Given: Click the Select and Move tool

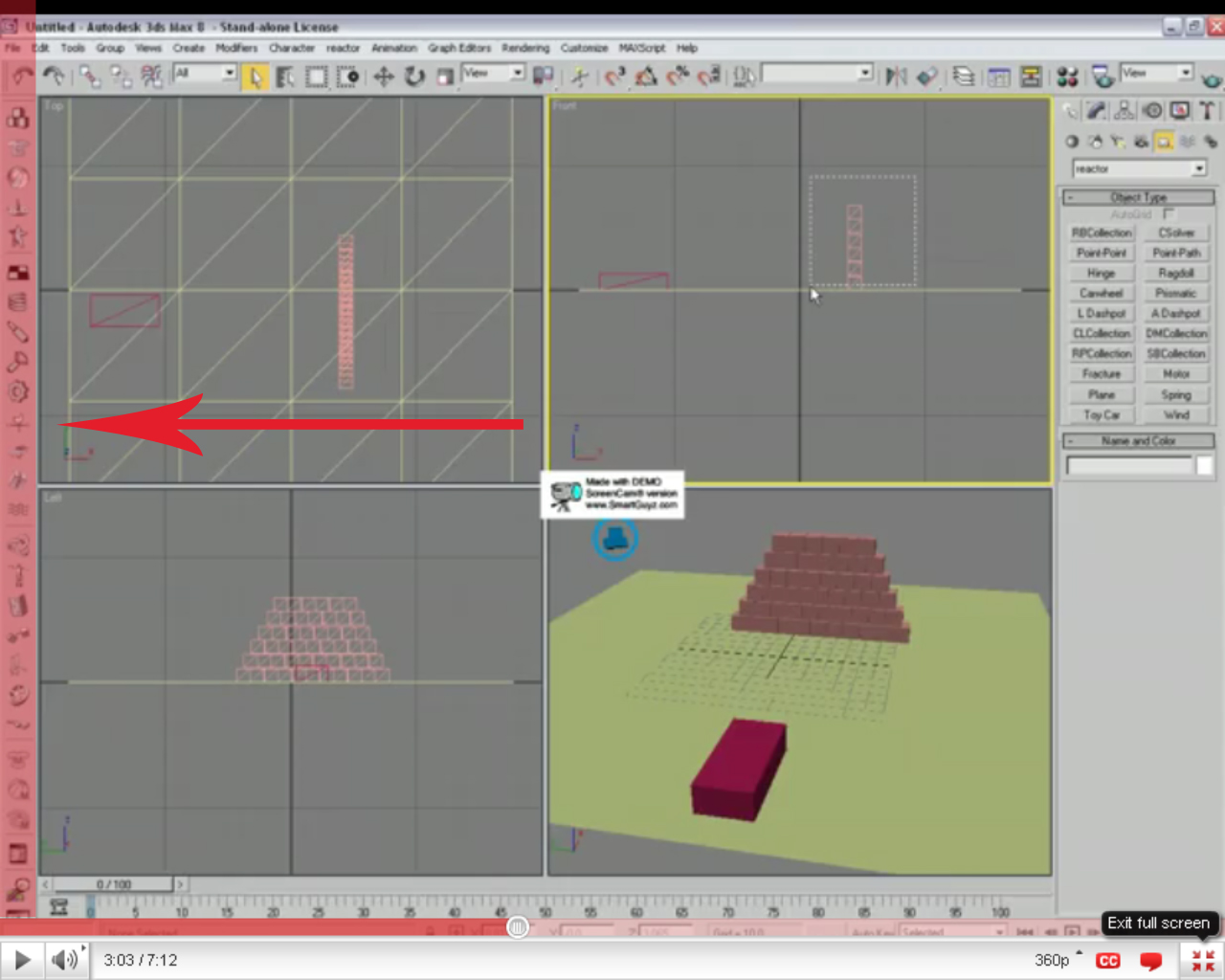Looking at the screenshot, I should (x=384, y=77).
